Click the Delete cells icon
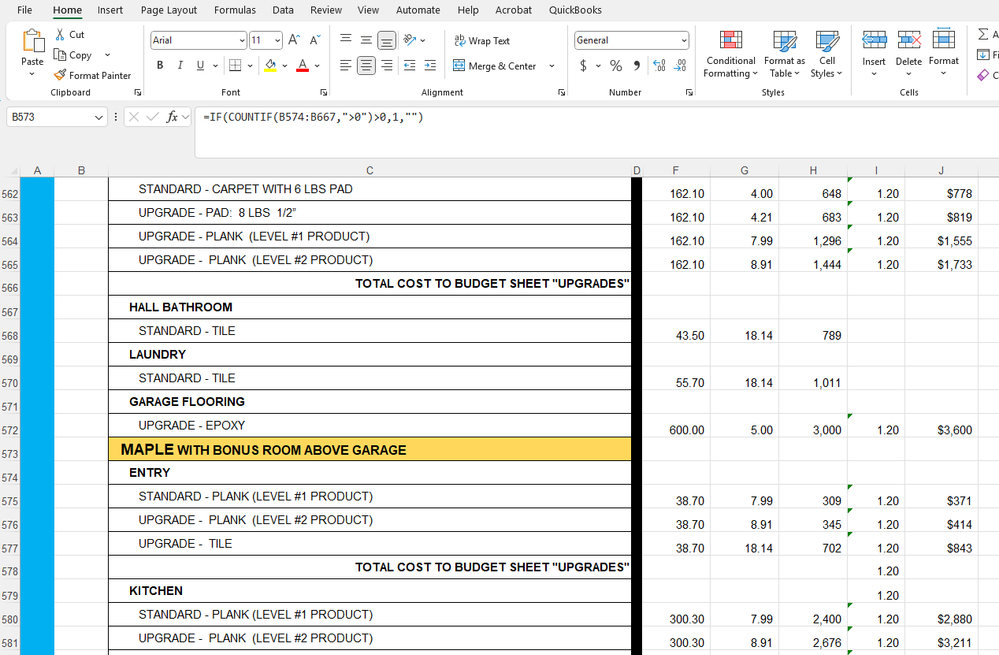This screenshot has height=655, width=999. pyautogui.click(x=909, y=40)
